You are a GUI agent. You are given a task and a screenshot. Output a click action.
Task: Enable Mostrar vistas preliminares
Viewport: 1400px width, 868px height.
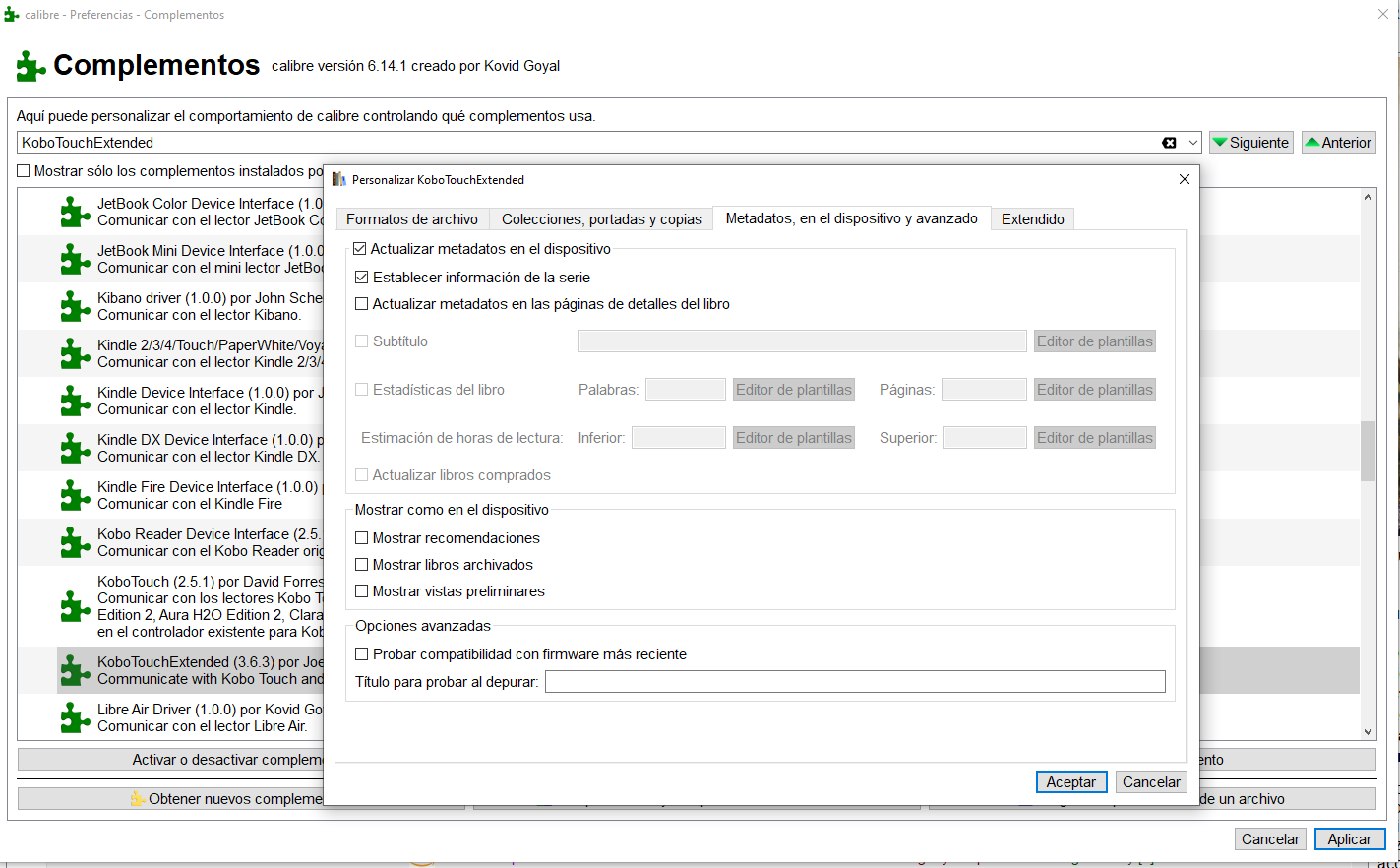pyautogui.click(x=361, y=591)
